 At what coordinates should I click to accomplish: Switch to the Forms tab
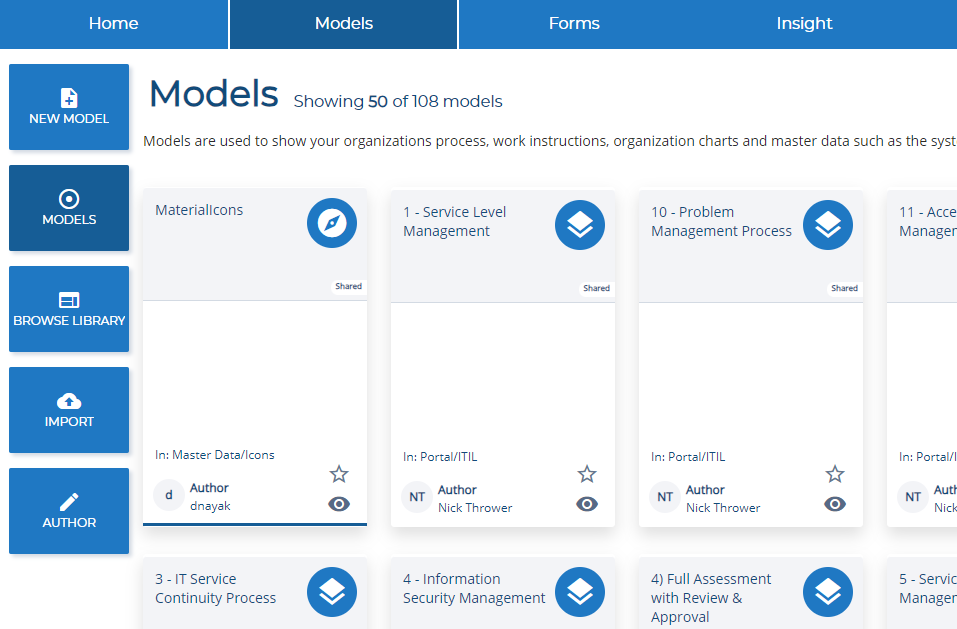point(574,24)
